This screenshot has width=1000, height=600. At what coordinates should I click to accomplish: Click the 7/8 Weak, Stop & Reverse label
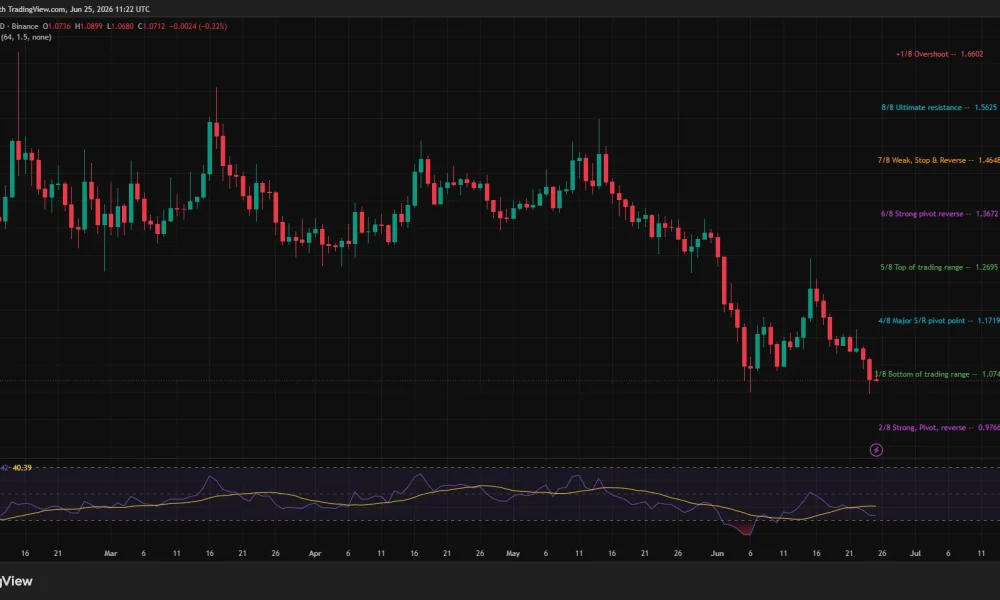938,160
